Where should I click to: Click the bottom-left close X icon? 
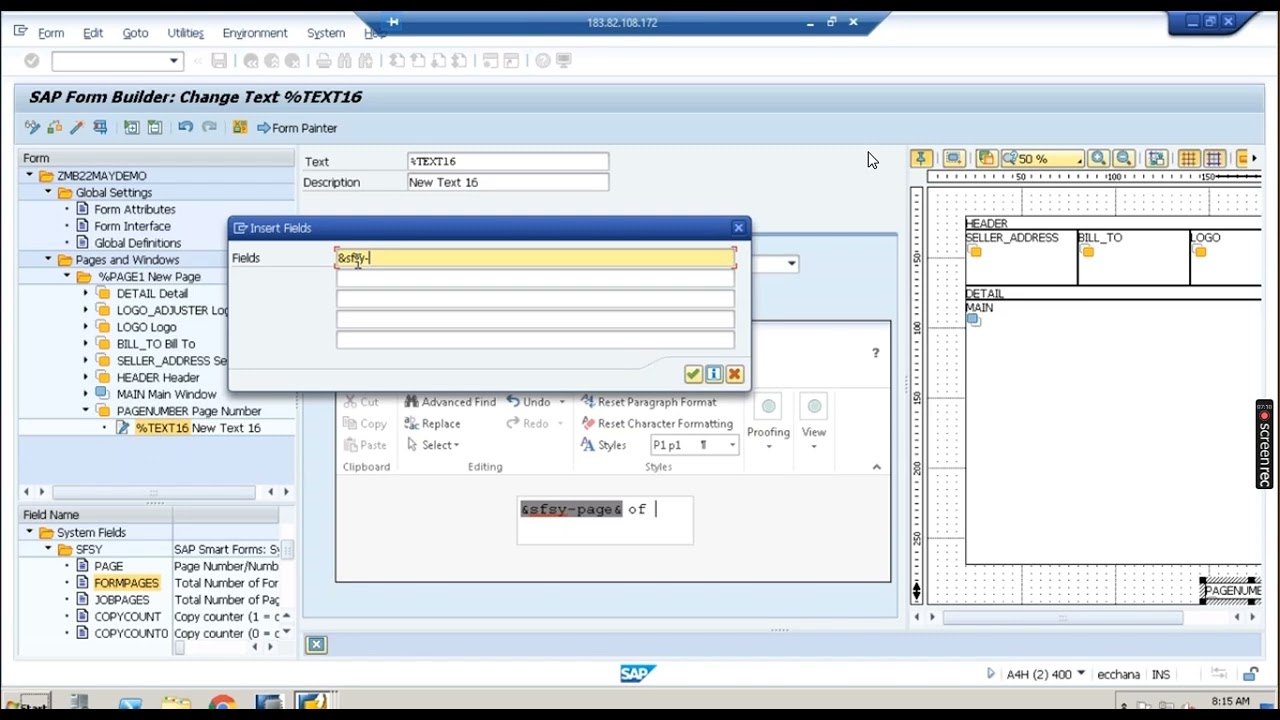pos(316,645)
